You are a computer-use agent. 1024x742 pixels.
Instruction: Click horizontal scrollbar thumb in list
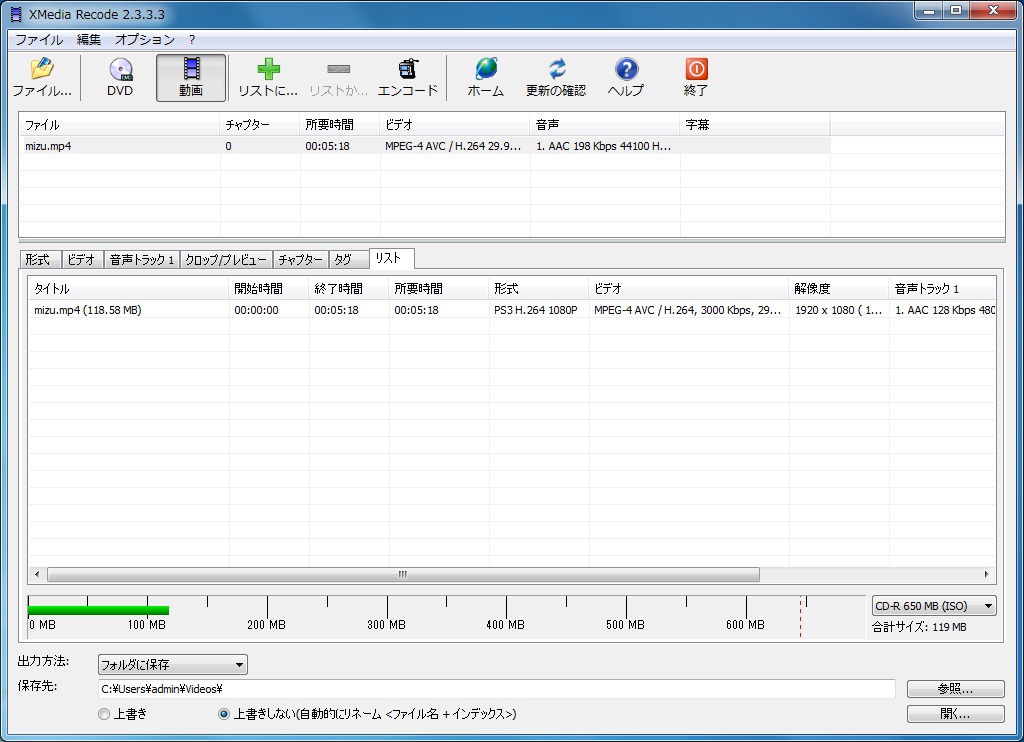click(x=403, y=575)
